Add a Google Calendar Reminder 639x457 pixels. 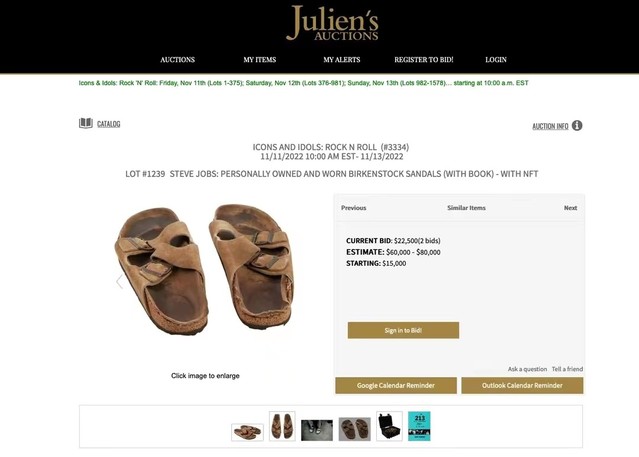click(x=396, y=385)
